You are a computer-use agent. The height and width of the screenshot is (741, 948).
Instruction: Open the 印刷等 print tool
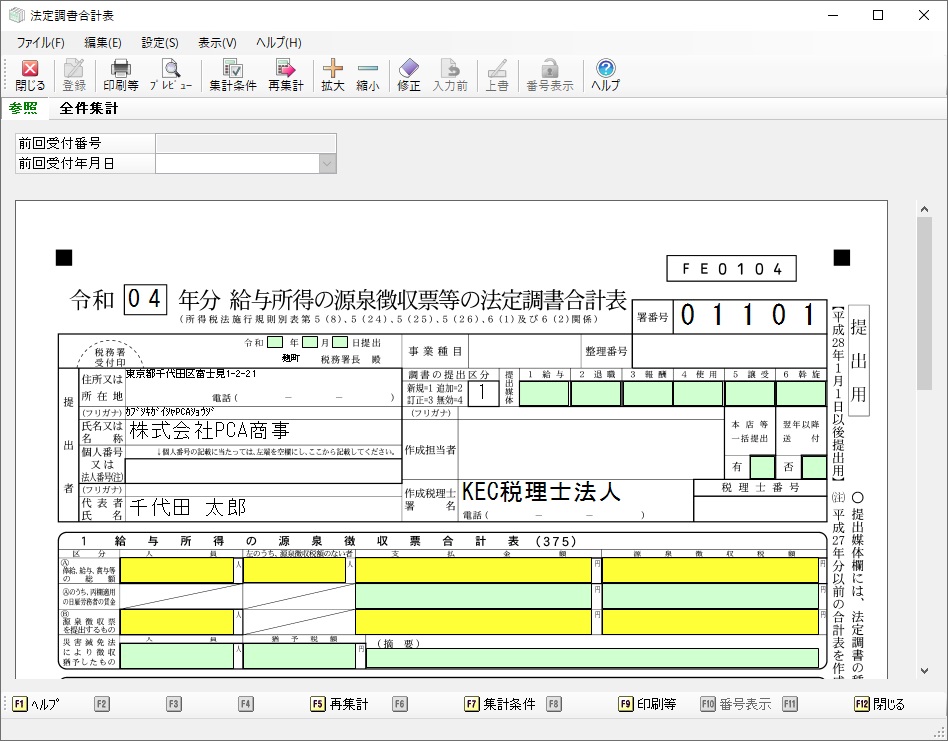pos(120,76)
